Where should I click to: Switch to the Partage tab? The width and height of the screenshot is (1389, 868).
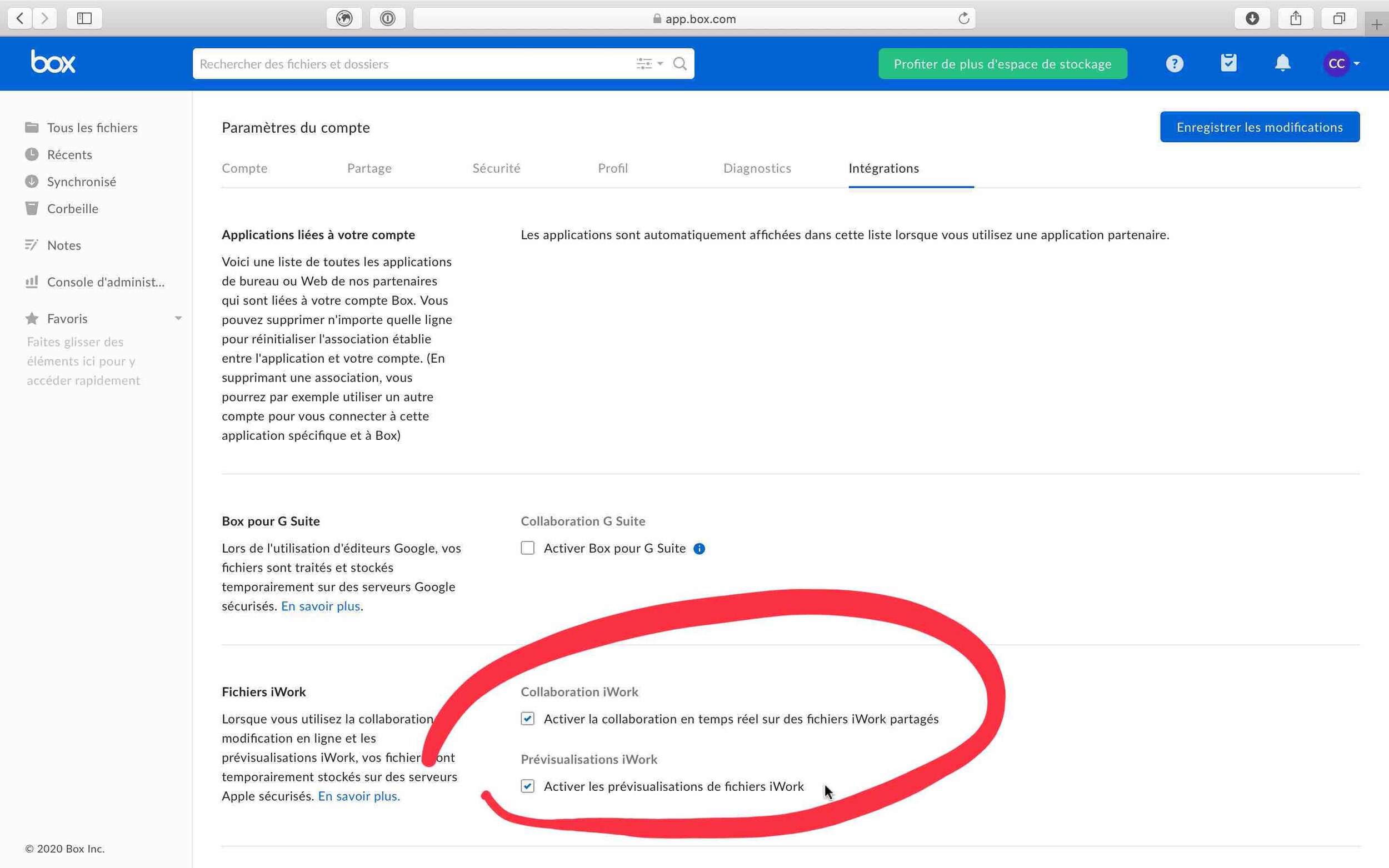coord(369,168)
